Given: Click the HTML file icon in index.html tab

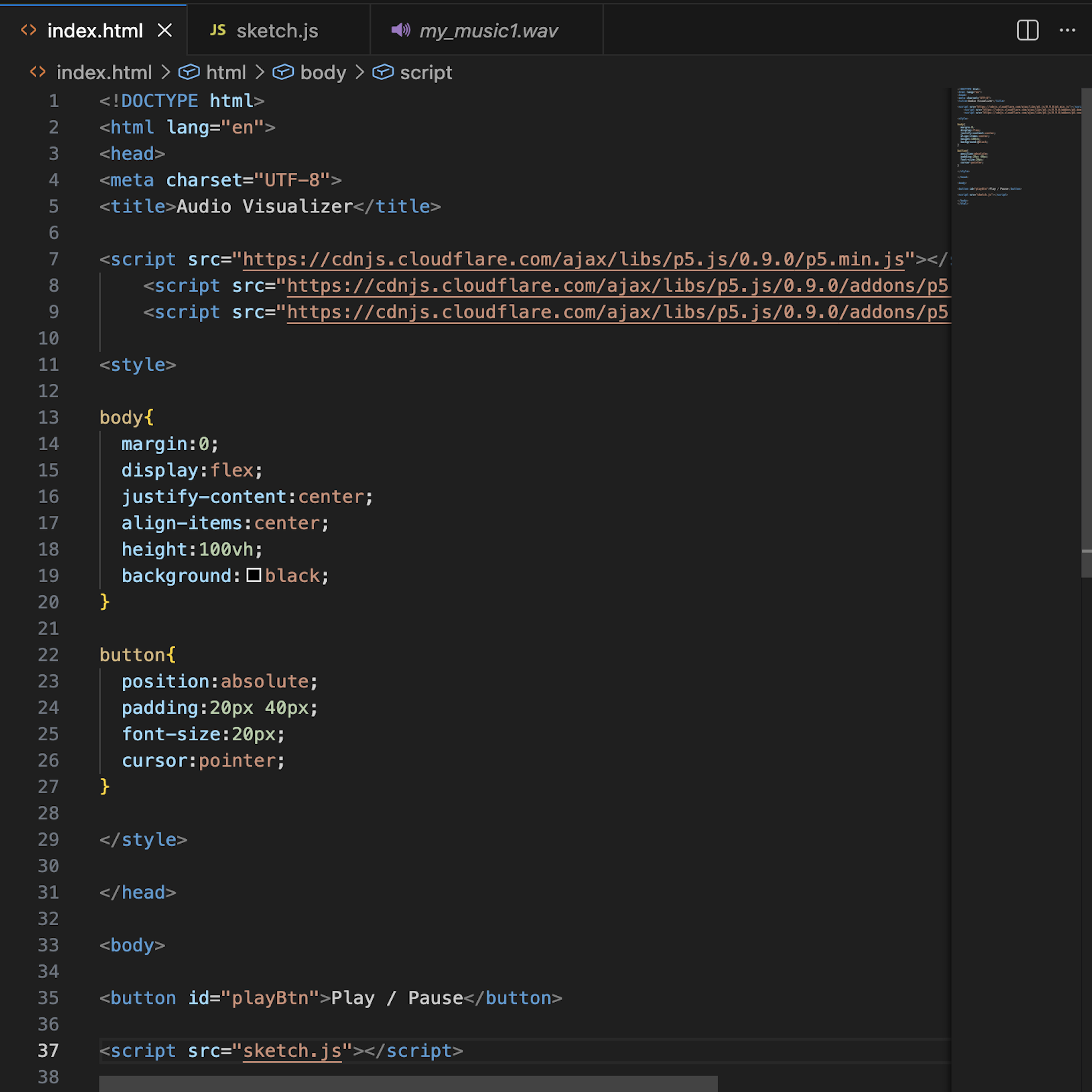Looking at the screenshot, I should click(29, 30).
